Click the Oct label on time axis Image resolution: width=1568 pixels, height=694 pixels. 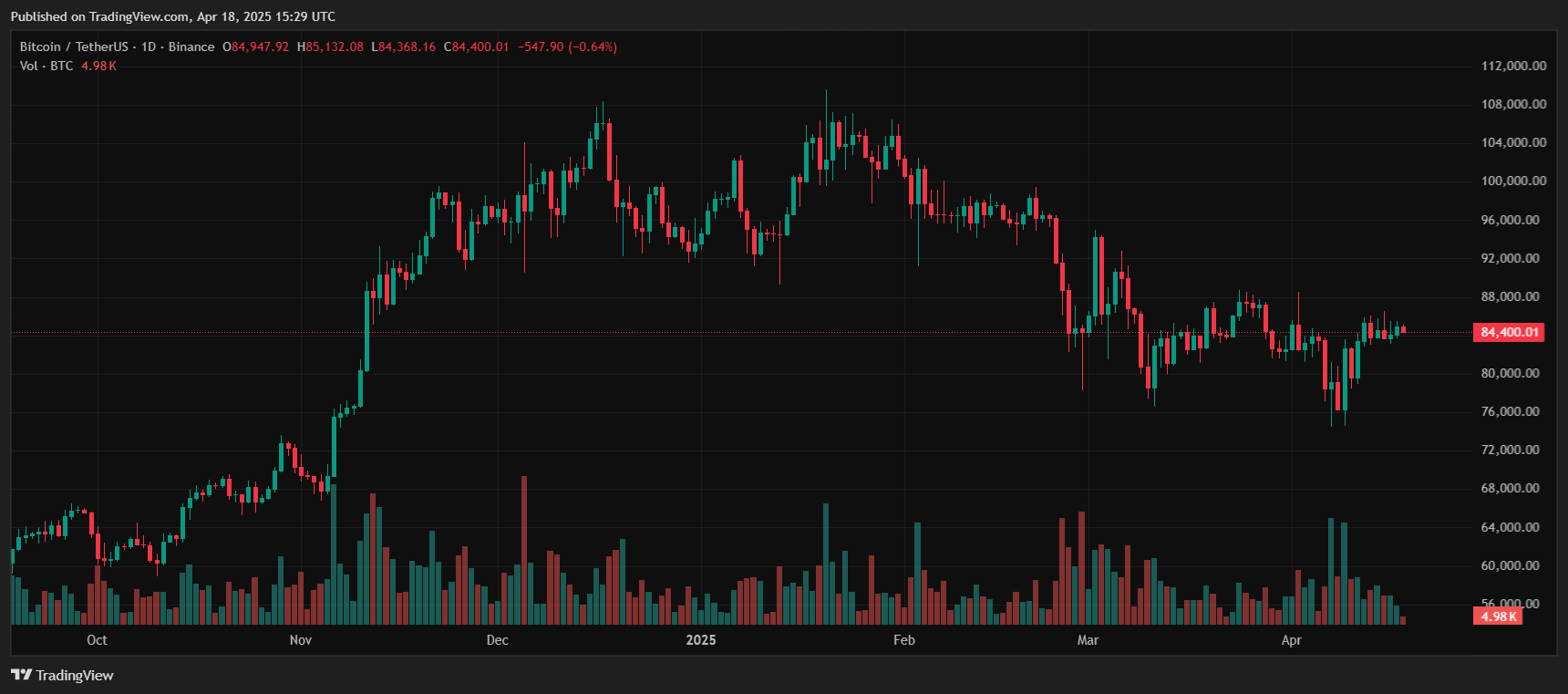pyautogui.click(x=97, y=640)
